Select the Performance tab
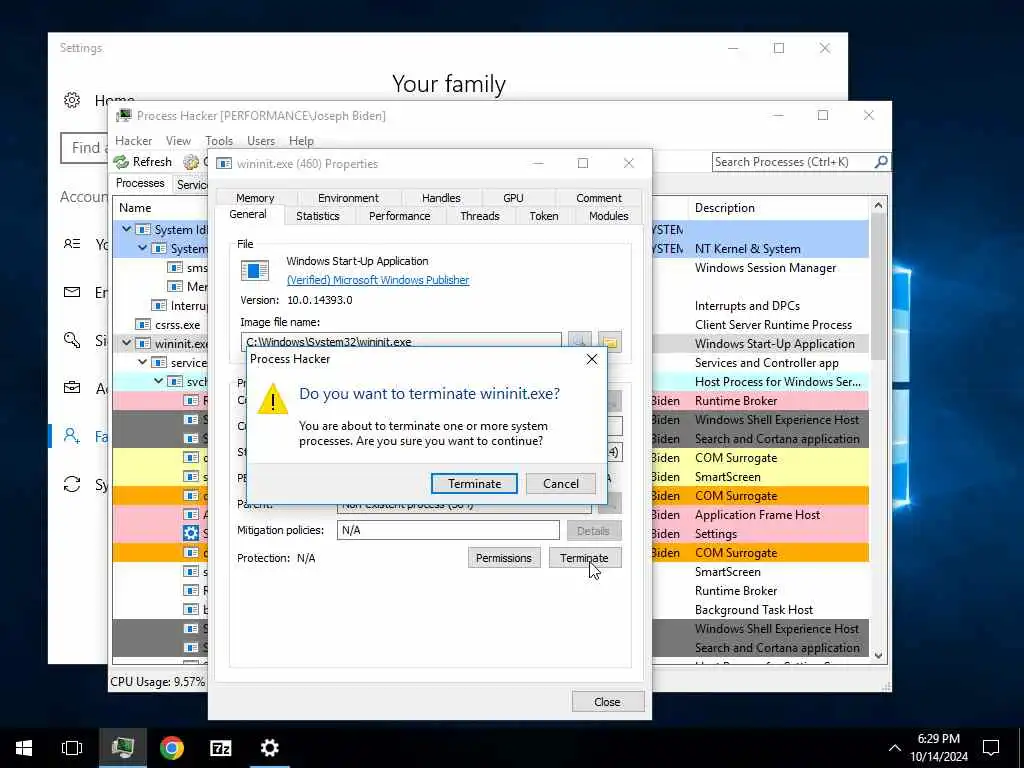Screen dimensions: 1024x768 click(x=399, y=216)
